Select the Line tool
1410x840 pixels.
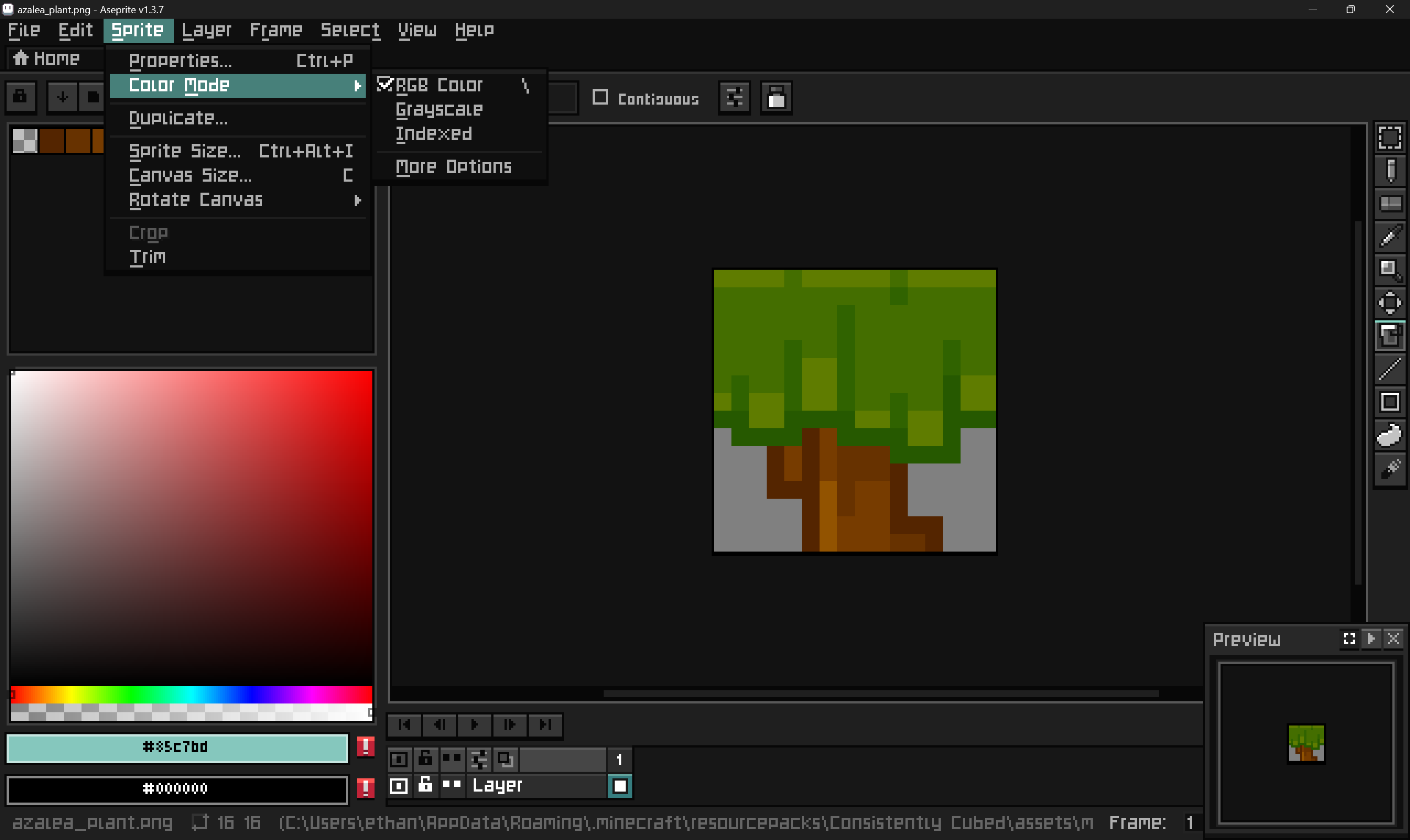(1390, 369)
